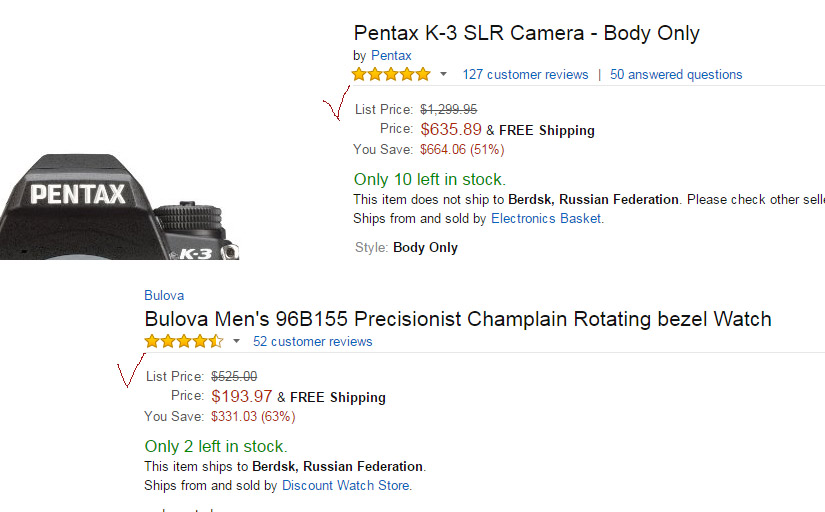Viewport: 825px width, 512px height.
Task: Click the $635.89 camera price
Action: coord(451,129)
